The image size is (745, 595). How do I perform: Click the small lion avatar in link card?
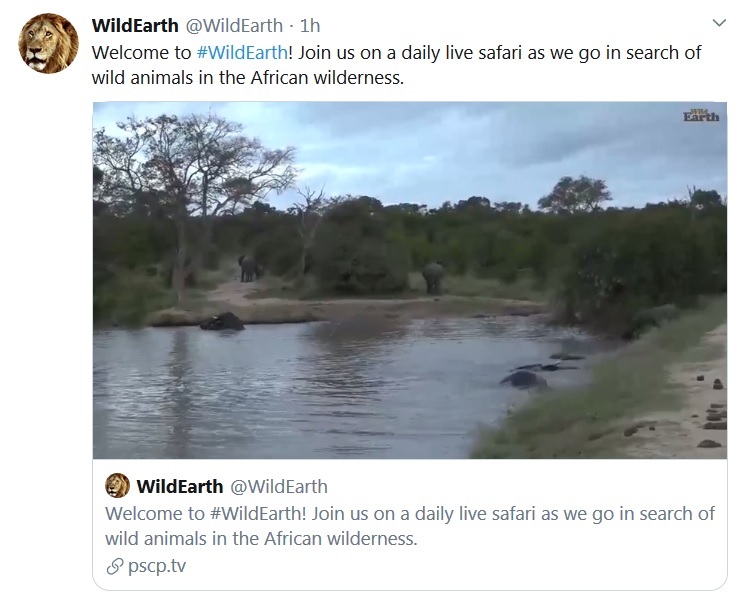point(117,486)
